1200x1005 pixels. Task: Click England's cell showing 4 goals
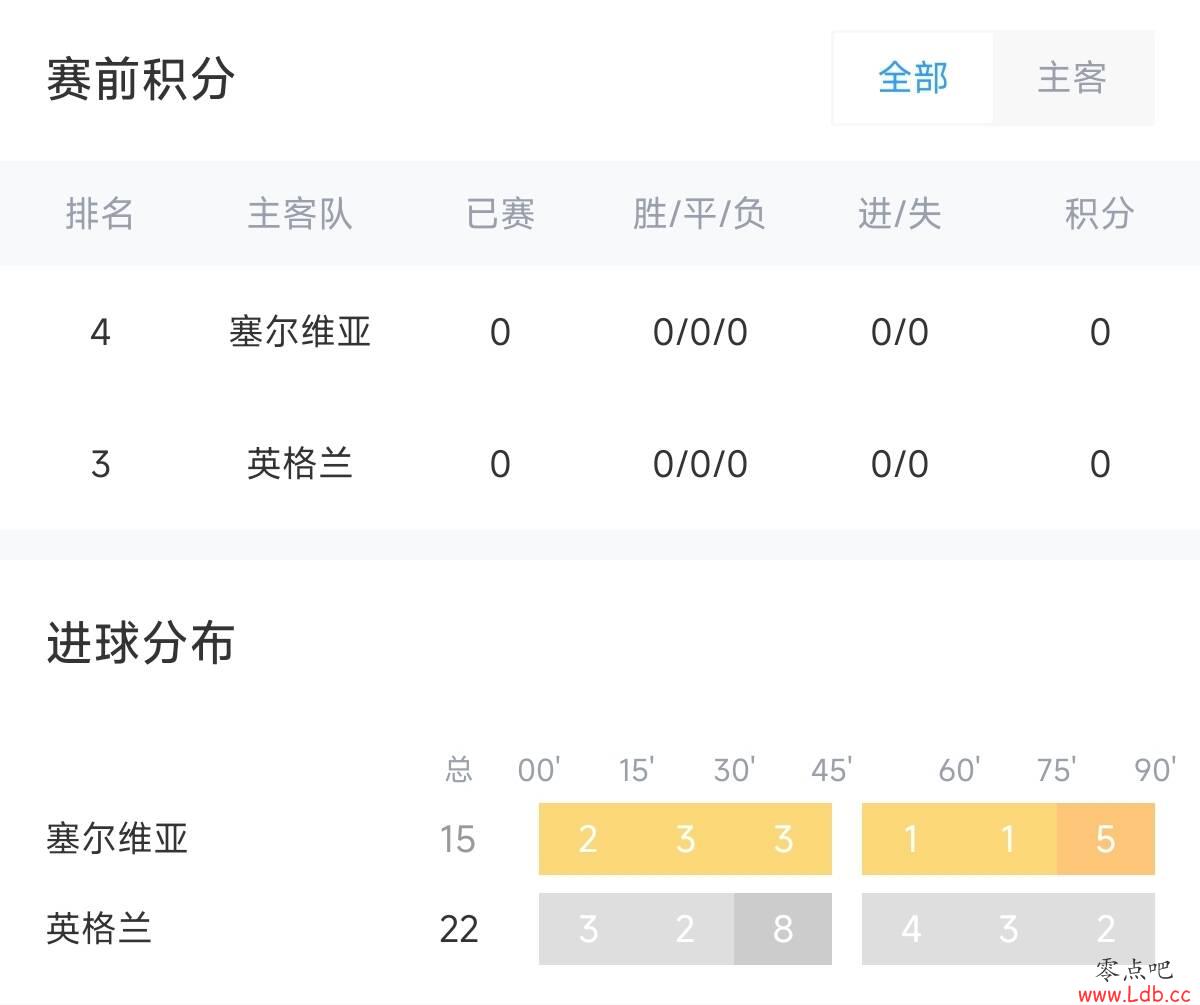(x=910, y=929)
